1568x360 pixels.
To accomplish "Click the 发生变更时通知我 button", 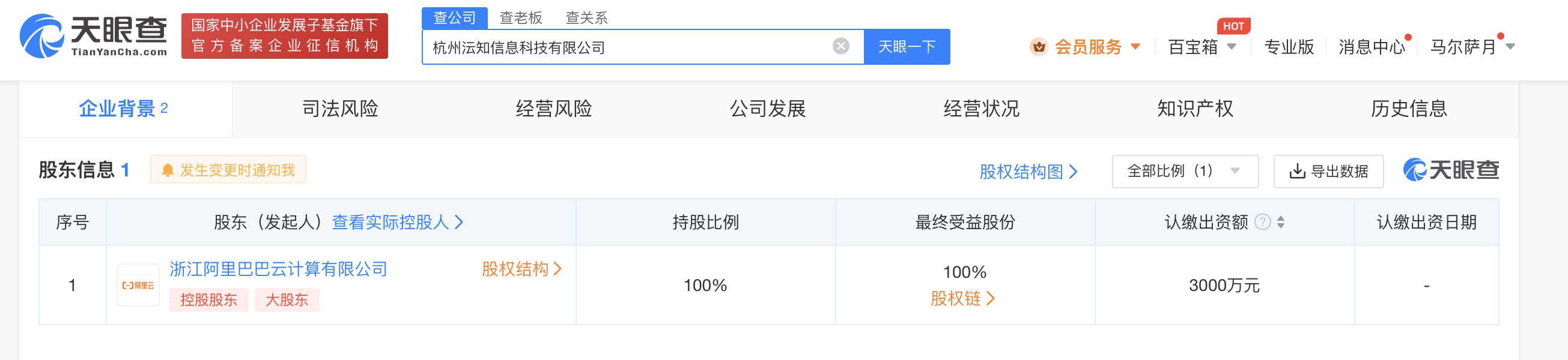I will (x=228, y=170).
